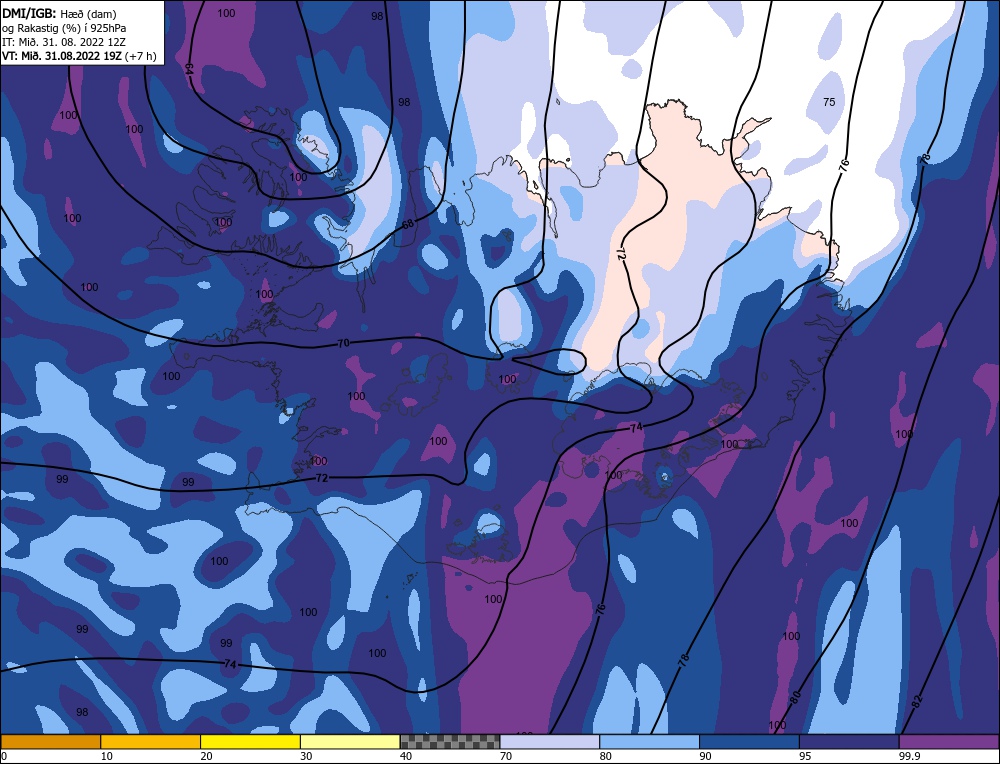Click the dark navy 95–99.9 legend swatch
Screen dimensions: 1000x764
tap(849, 742)
